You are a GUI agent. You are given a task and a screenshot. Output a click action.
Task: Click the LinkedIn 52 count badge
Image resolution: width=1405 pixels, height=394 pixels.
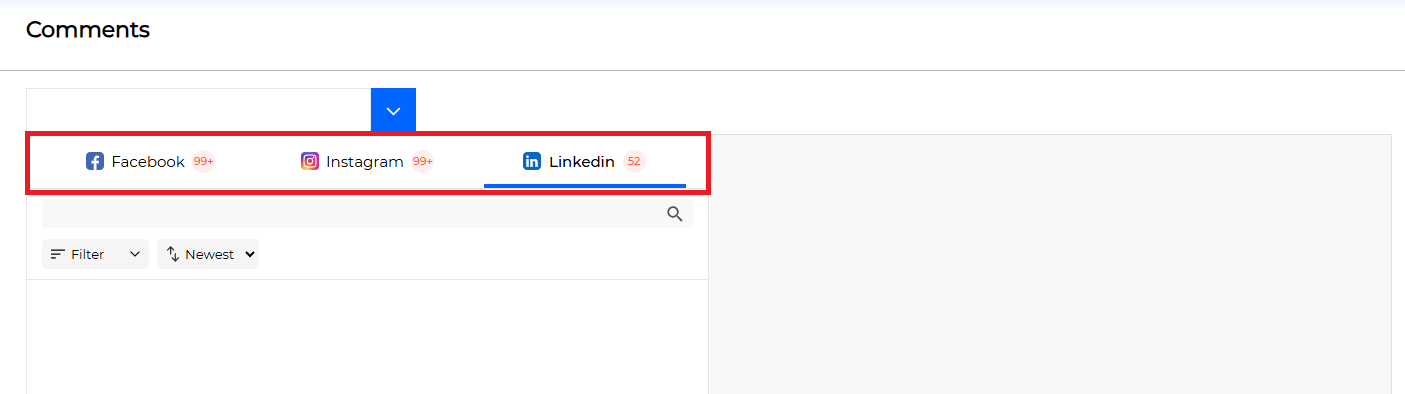pos(634,161)
